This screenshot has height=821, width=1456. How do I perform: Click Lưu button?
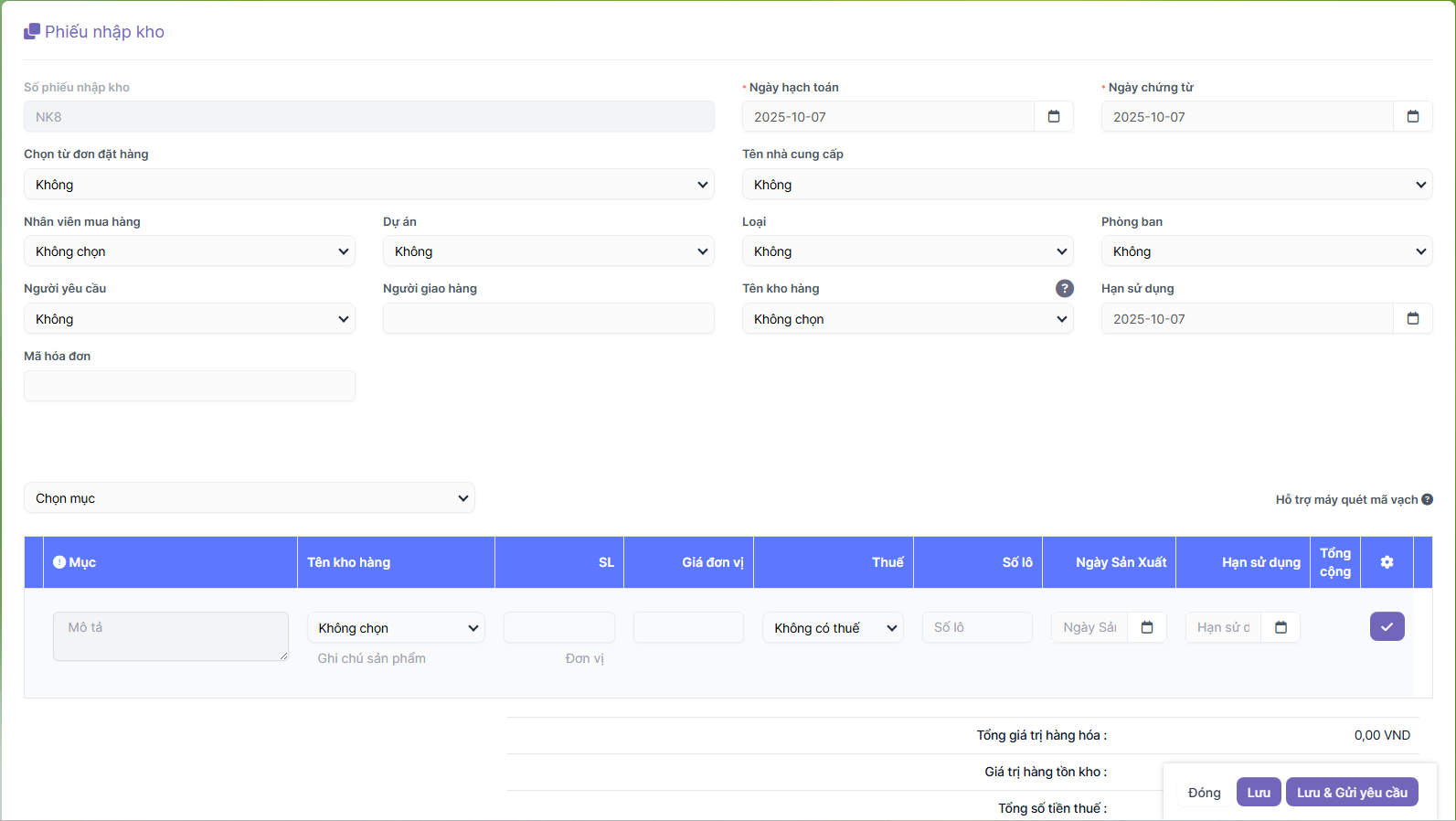coord(1258,793)
